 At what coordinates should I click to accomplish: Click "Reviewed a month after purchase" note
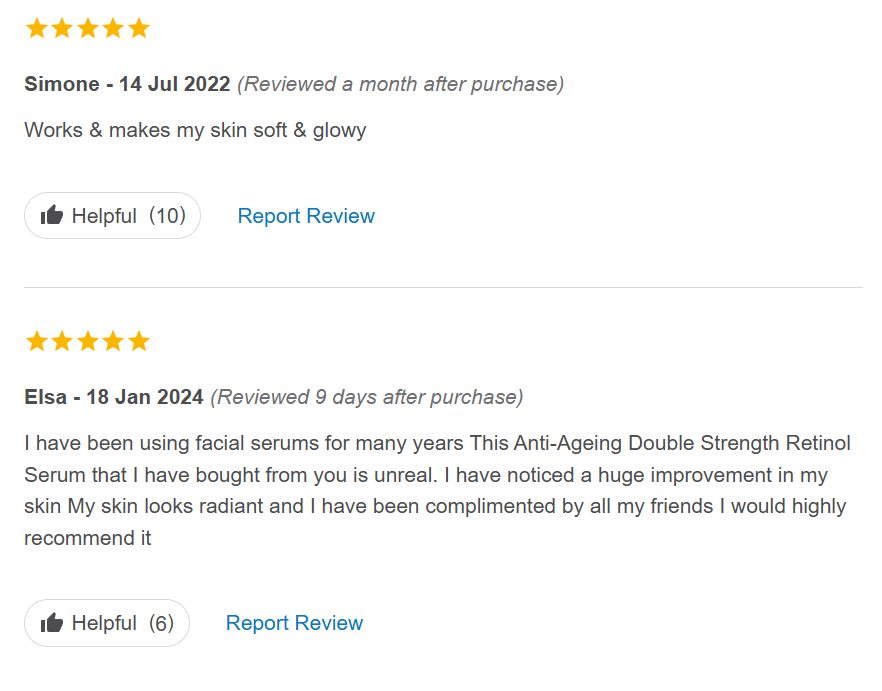click(x=400, y=84)
